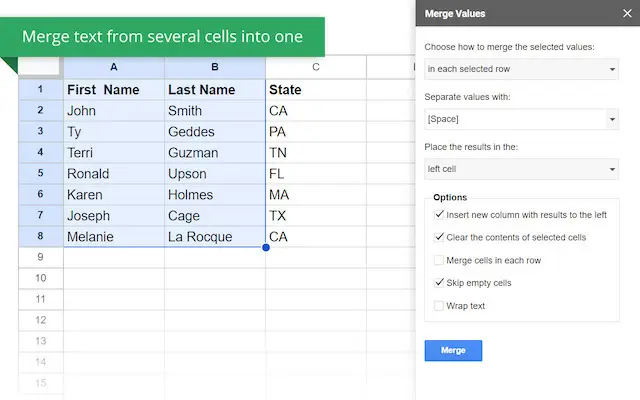
Task: Select the cell containing 'Melanie'
Action: coord(114,237)
